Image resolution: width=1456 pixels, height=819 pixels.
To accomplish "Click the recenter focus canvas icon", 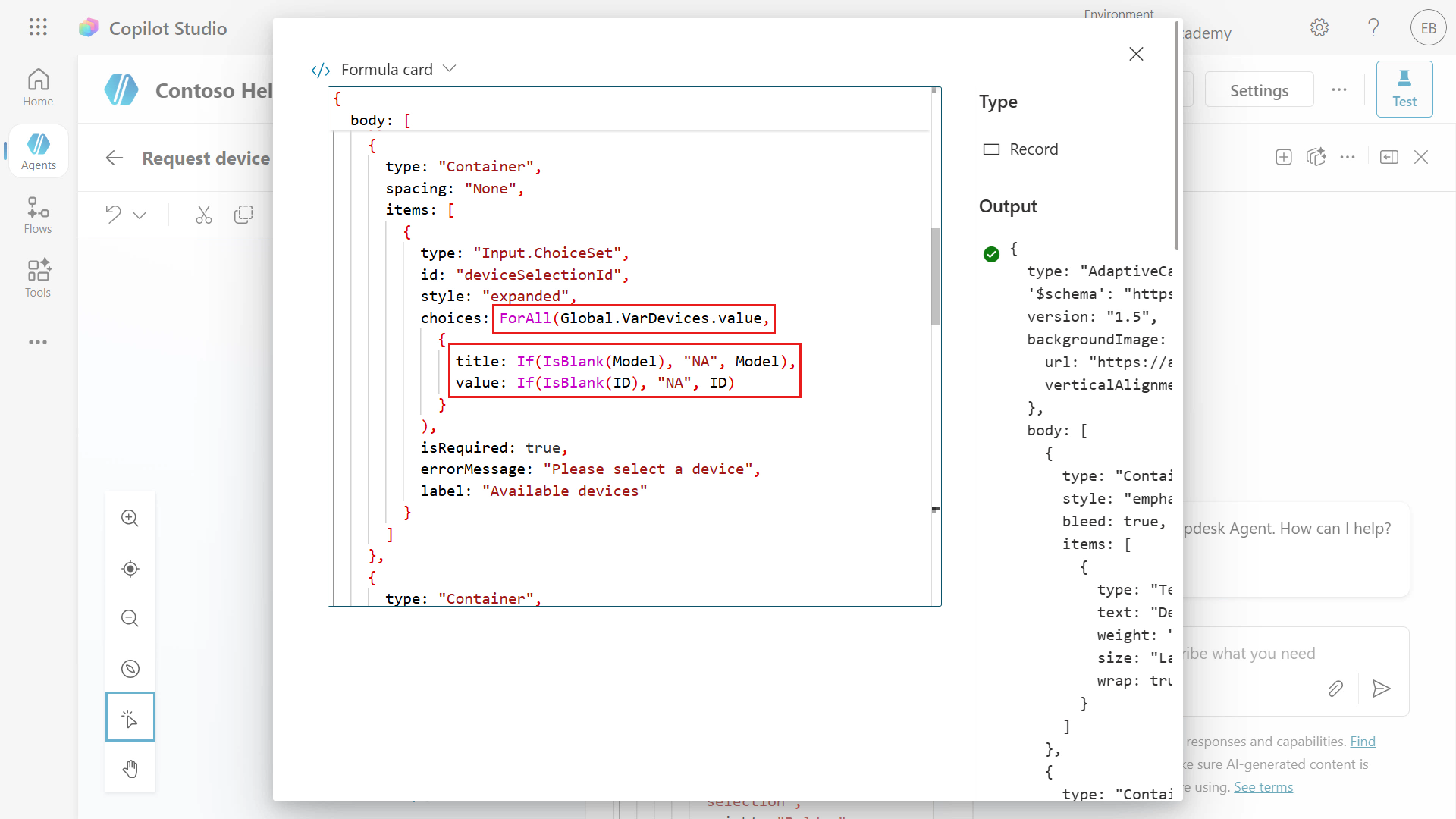I will [130, 569].
